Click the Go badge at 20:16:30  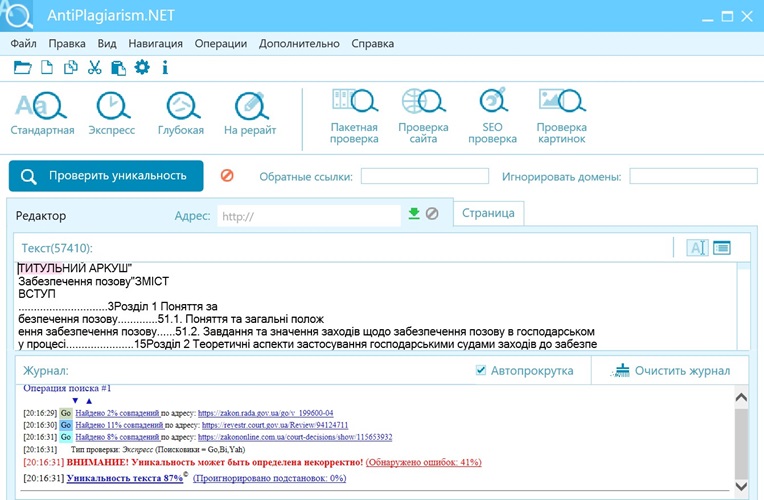66,425
